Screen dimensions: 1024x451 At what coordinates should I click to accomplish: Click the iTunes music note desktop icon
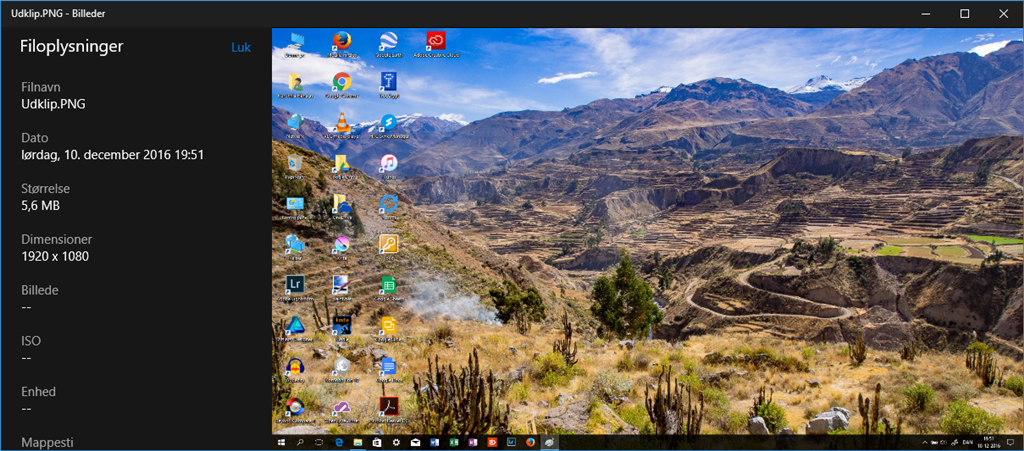click(x=389, y=163)
